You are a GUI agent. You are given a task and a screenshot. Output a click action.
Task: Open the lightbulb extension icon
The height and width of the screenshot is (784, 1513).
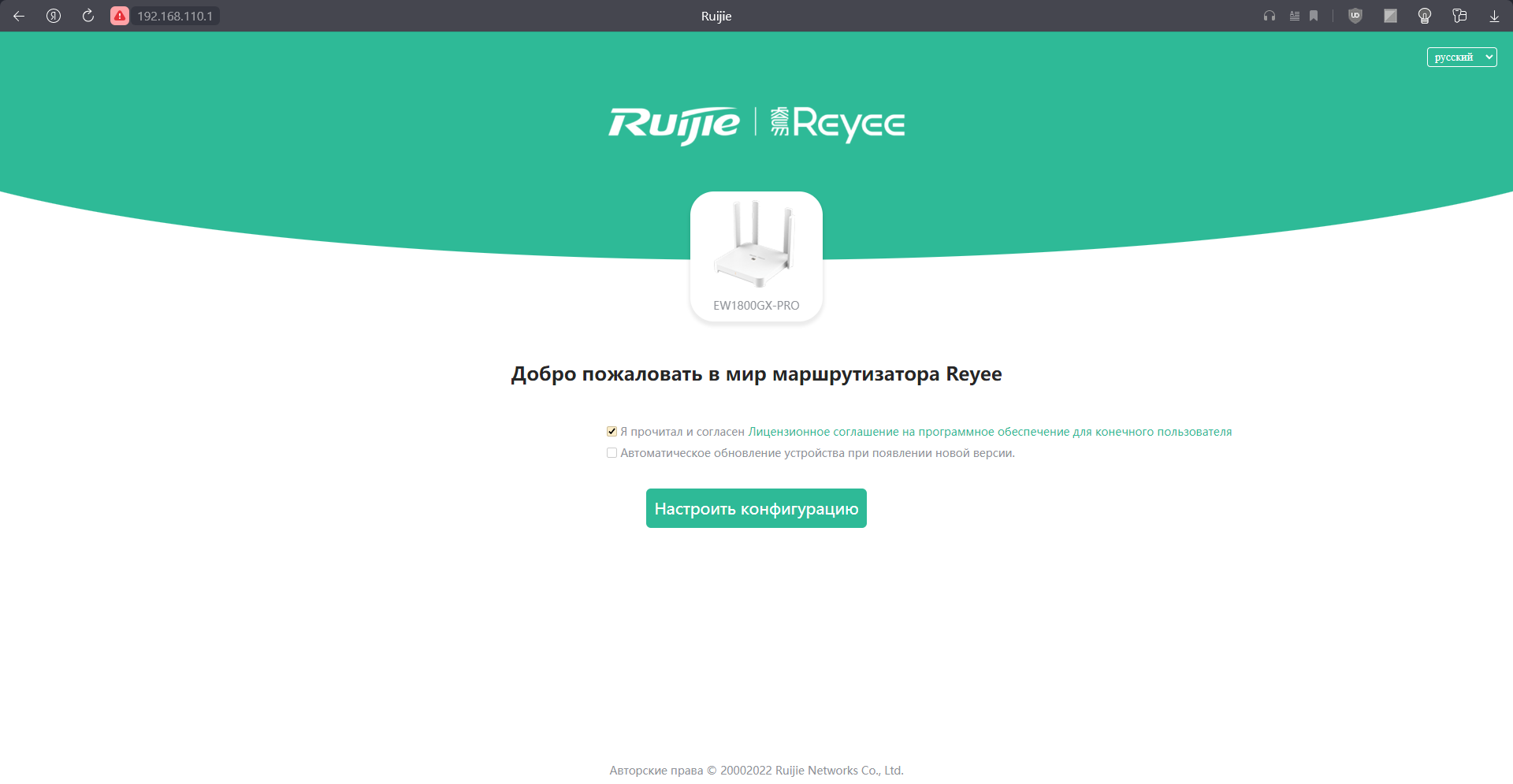[1425, 16]
